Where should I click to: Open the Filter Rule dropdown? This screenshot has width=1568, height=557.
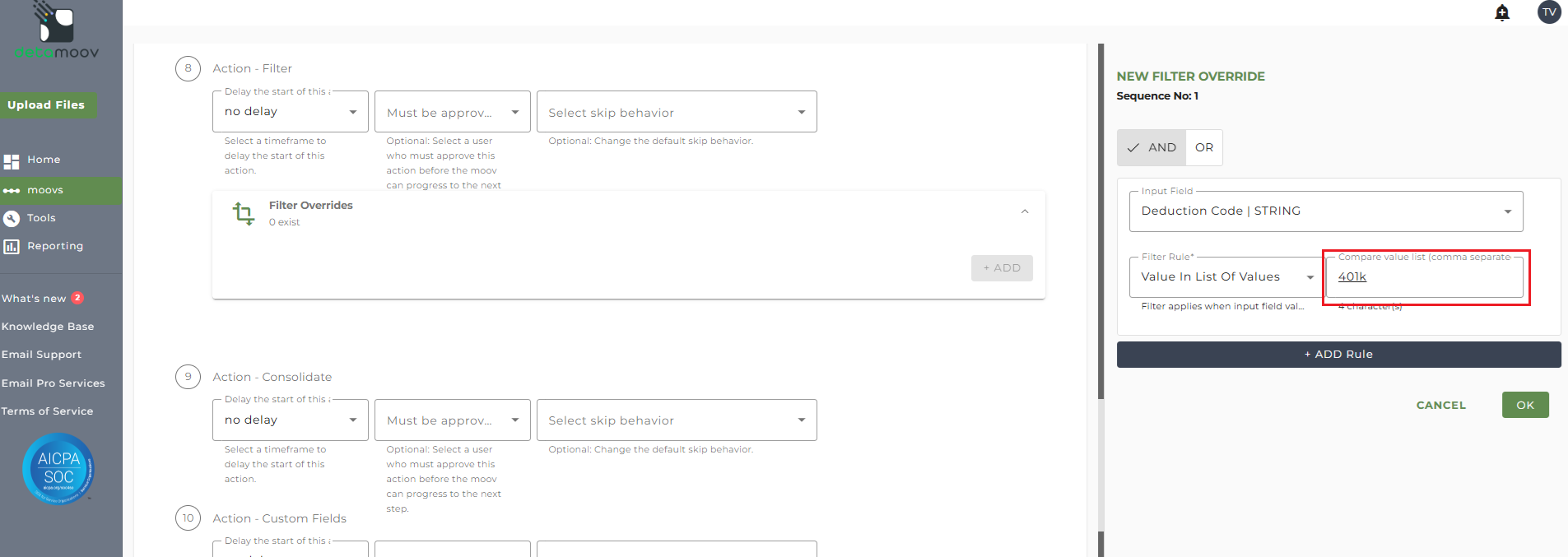point(1226,277)
